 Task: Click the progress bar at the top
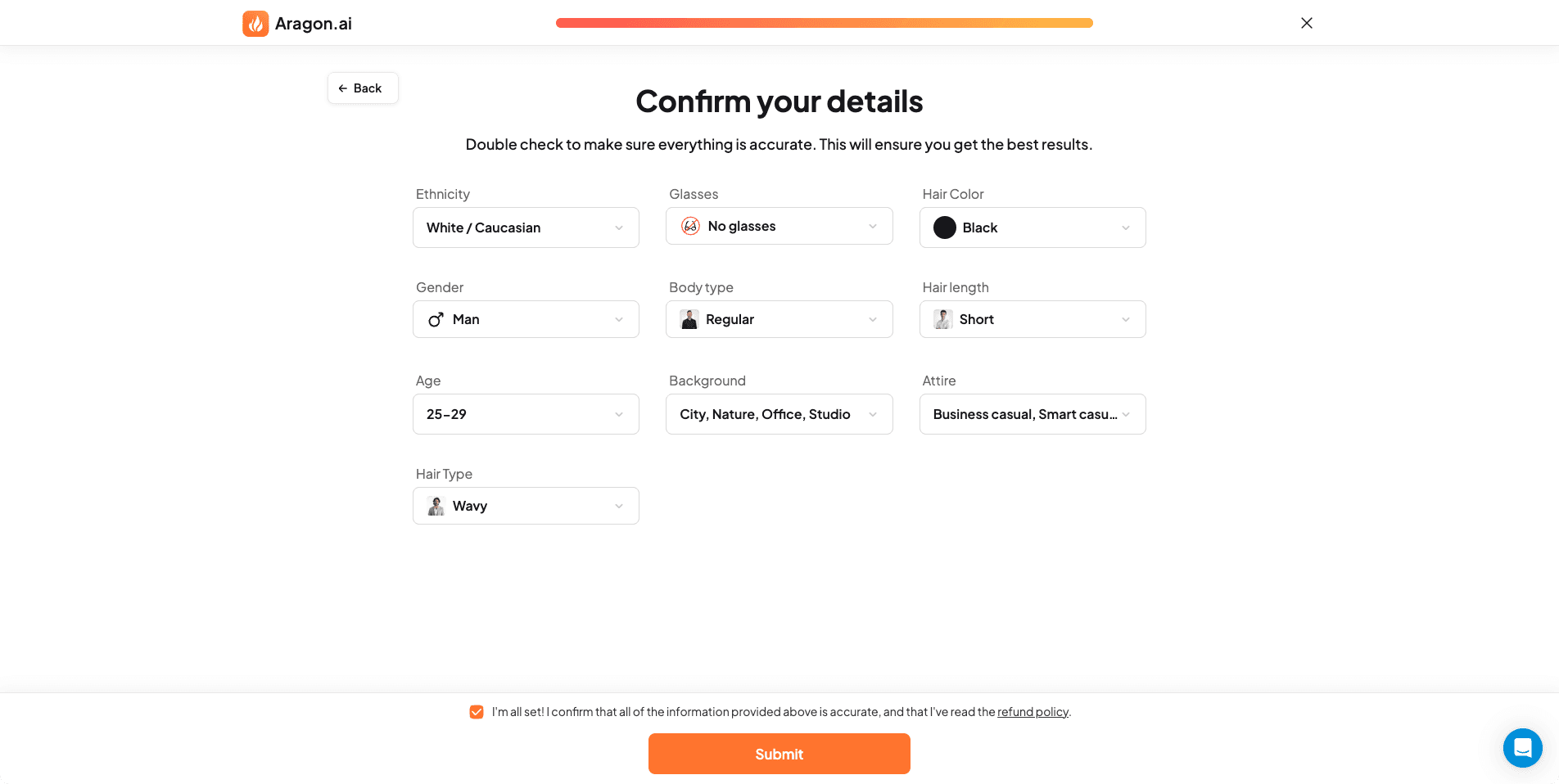point(825,22)
